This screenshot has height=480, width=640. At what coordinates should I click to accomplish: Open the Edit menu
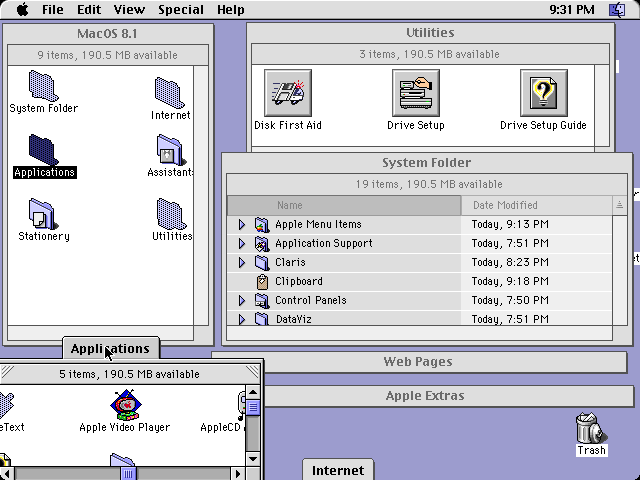tap(89, 9)
